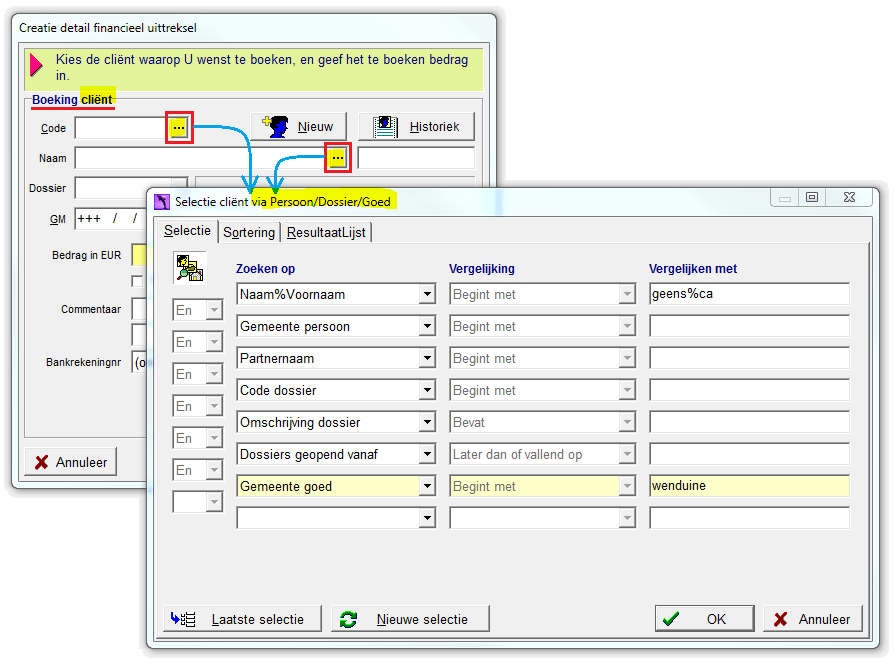Viewport: 894px width, 663px height.
Task: Open client lookup button beside Code field
Action: [x=179, y=127]
